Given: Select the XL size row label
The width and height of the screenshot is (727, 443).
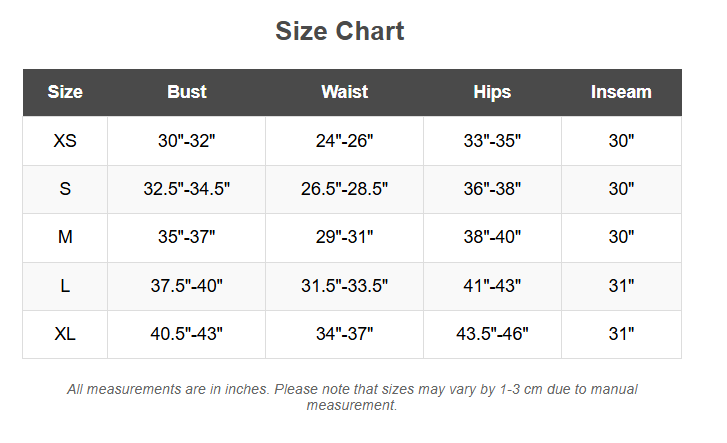Looking at the screenshot, I should (x=65, y=334).
